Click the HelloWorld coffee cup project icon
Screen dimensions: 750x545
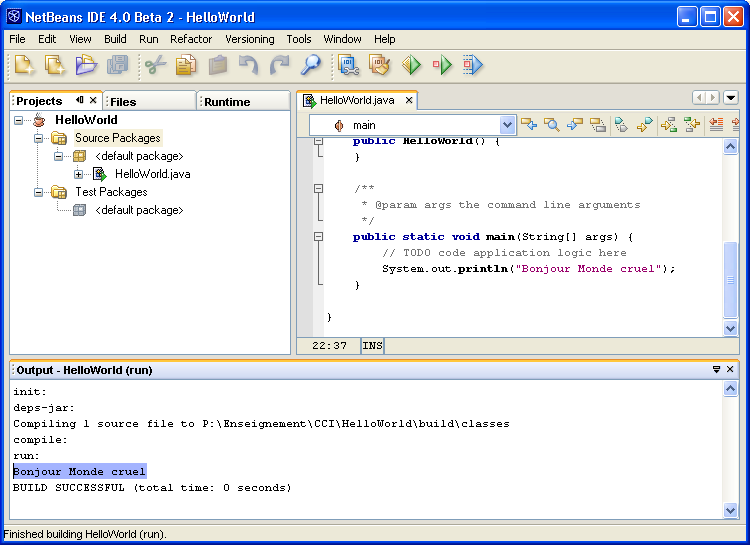pos(39,120)
